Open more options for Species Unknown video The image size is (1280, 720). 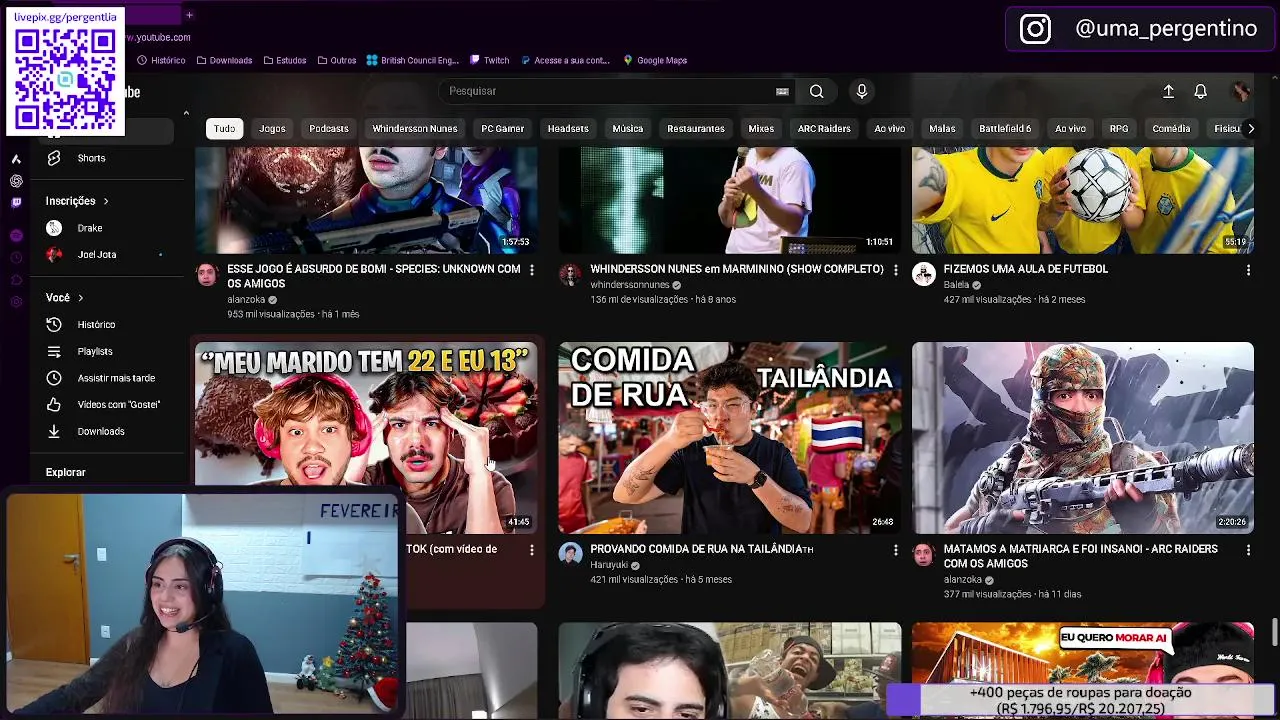[532, 270]
